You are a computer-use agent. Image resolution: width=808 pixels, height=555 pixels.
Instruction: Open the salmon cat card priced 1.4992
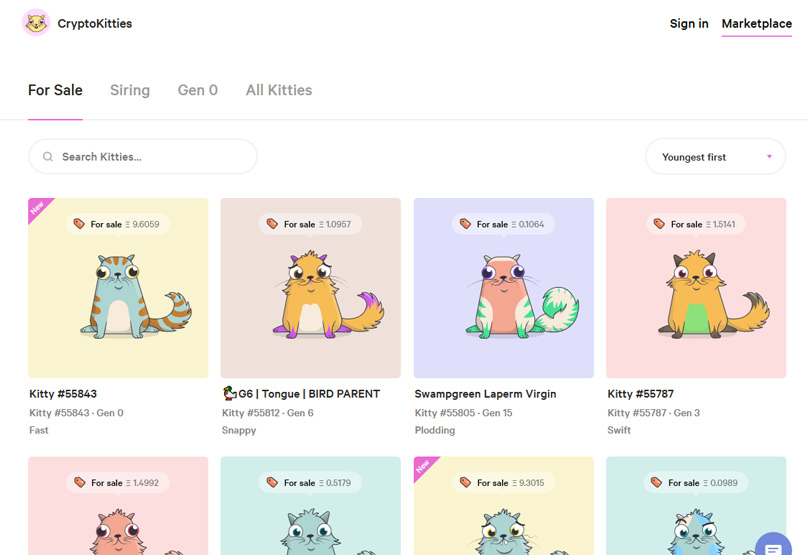(119, 506)
